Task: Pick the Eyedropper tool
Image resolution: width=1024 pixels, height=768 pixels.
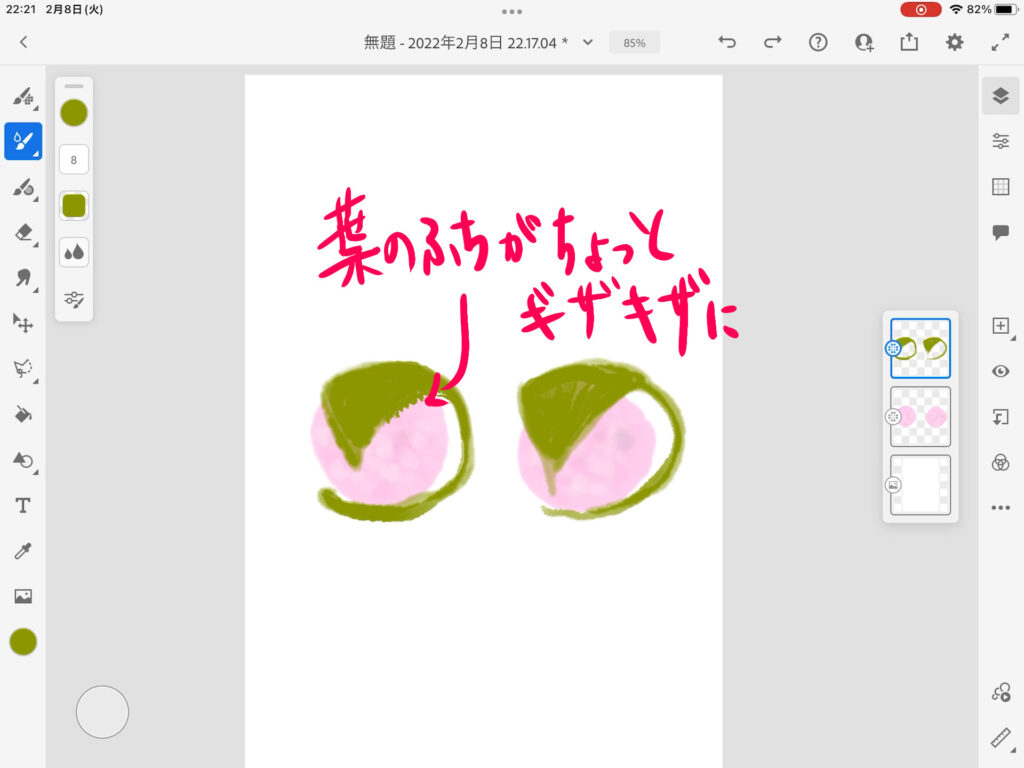Action: click(22, 551)
